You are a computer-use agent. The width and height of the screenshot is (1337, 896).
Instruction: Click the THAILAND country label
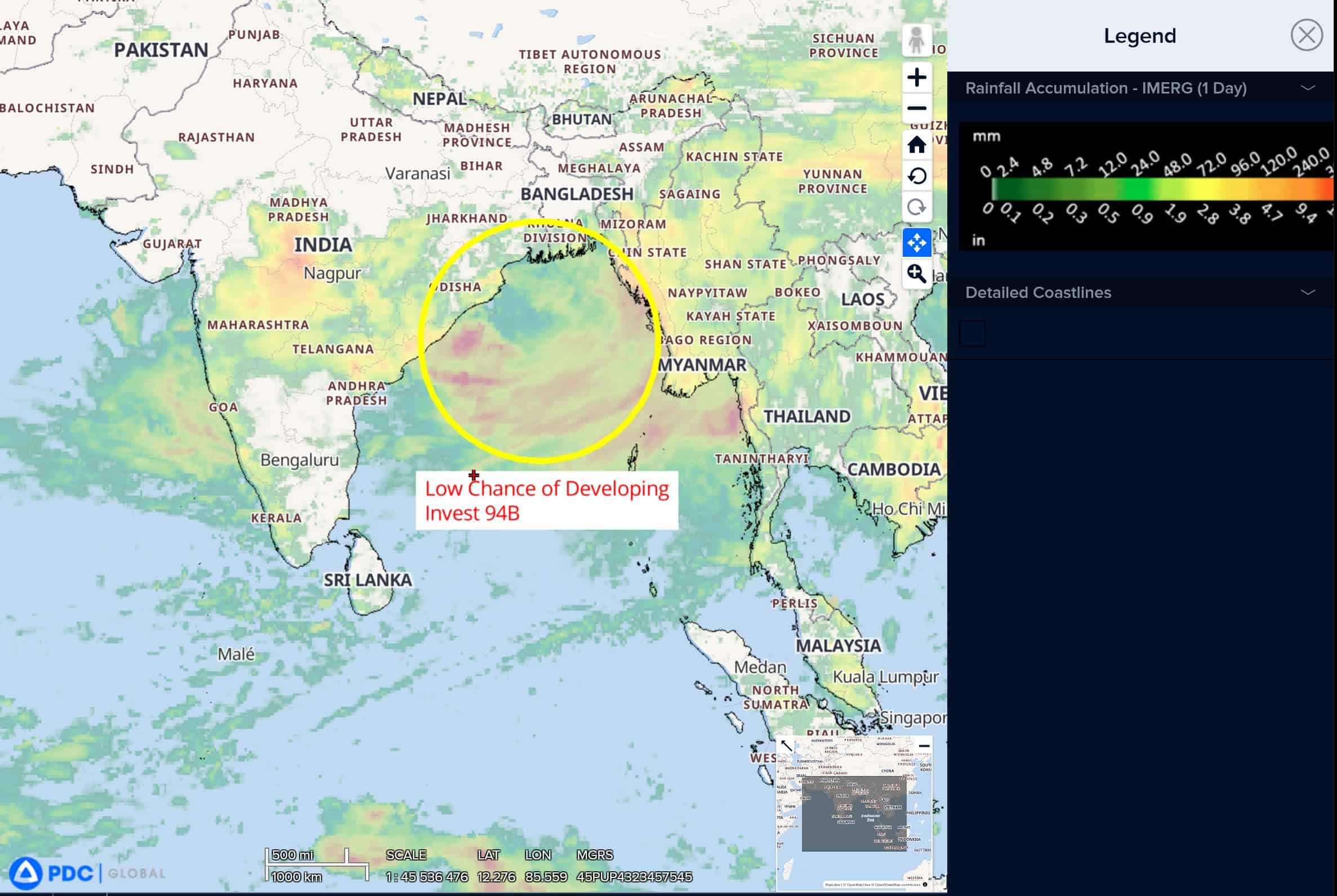807,417
